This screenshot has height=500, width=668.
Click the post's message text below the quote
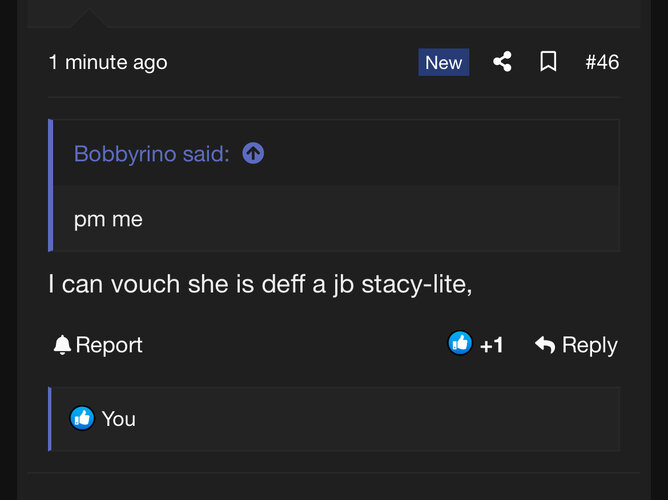(260, 284)
